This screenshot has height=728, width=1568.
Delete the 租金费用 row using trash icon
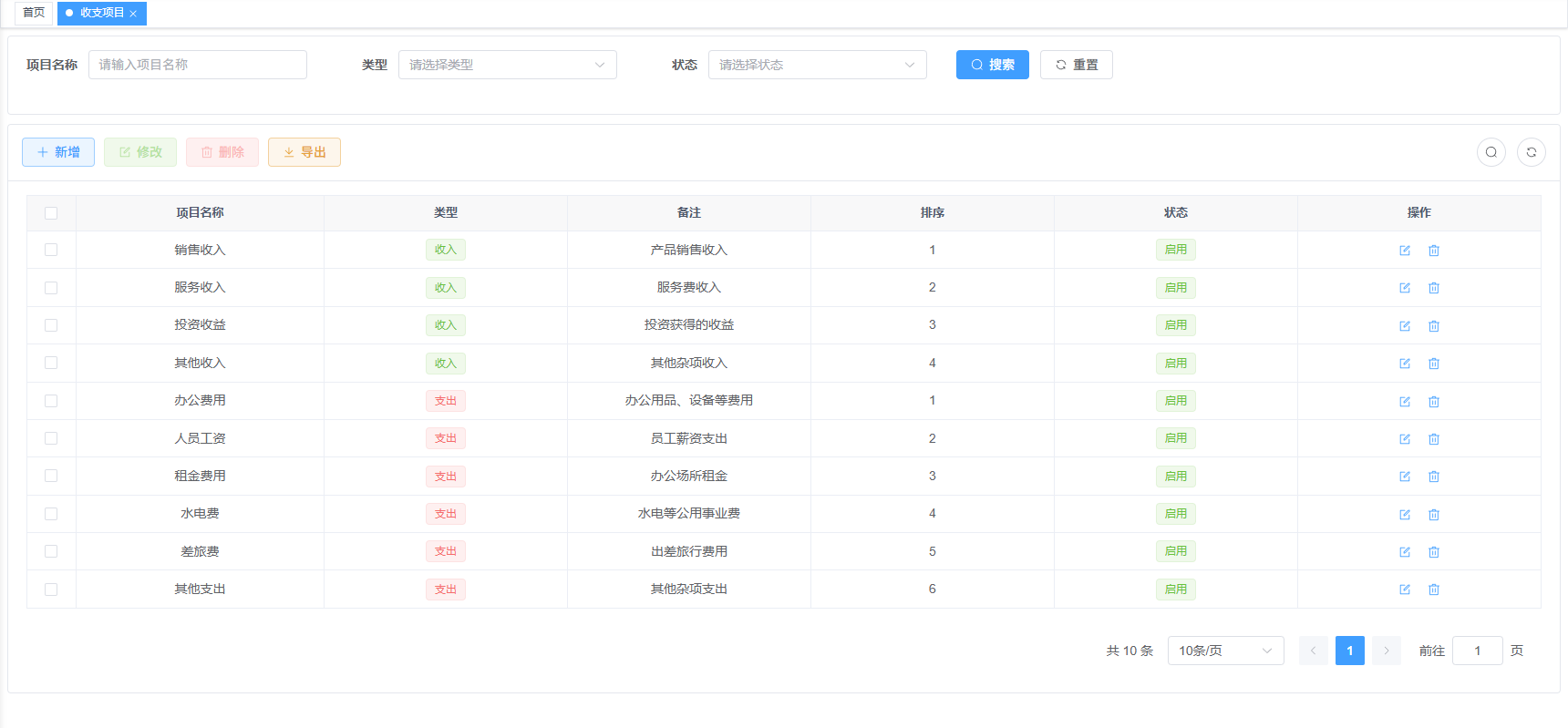coord(1434,477)
